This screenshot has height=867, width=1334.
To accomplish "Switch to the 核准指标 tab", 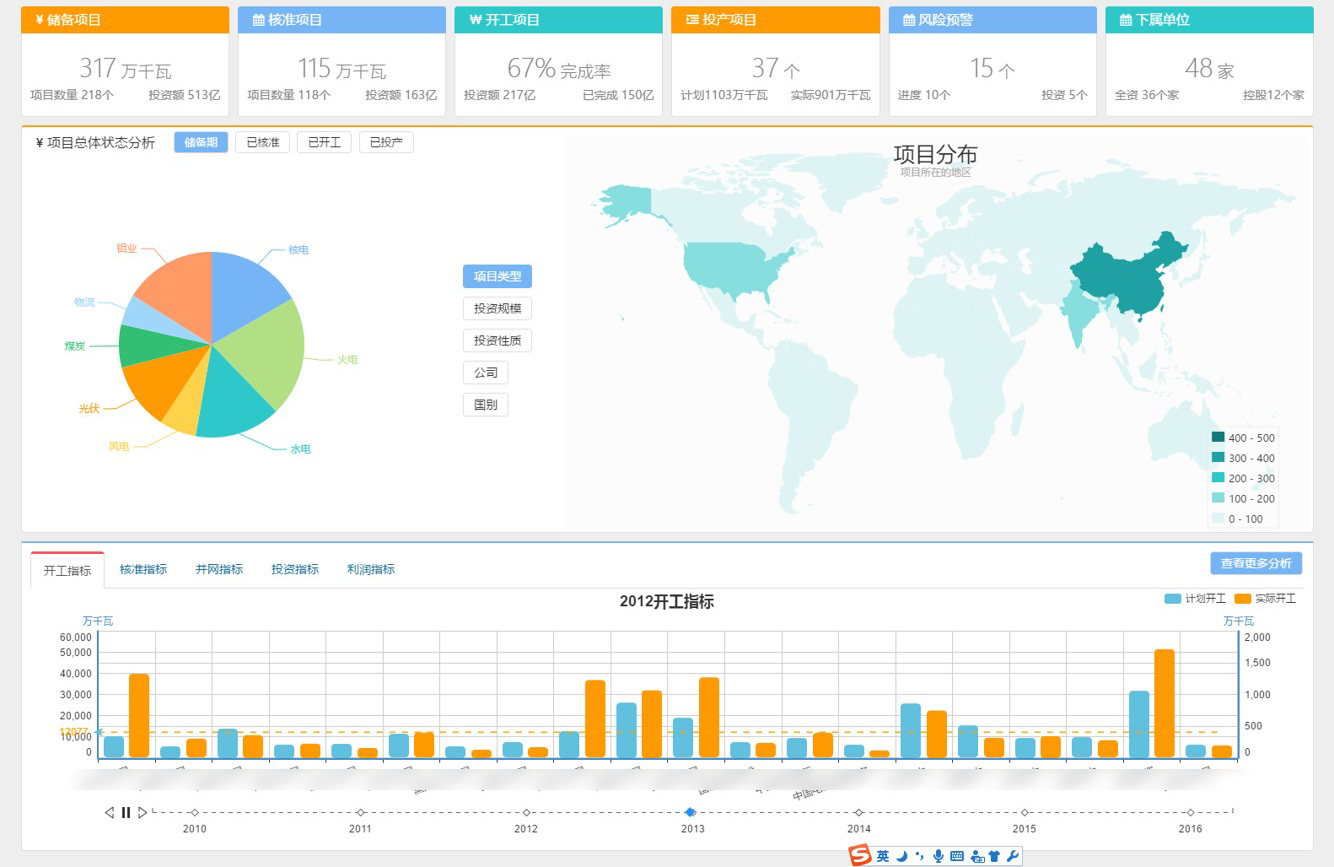I will pyautogui.click(x=143, y=569).
